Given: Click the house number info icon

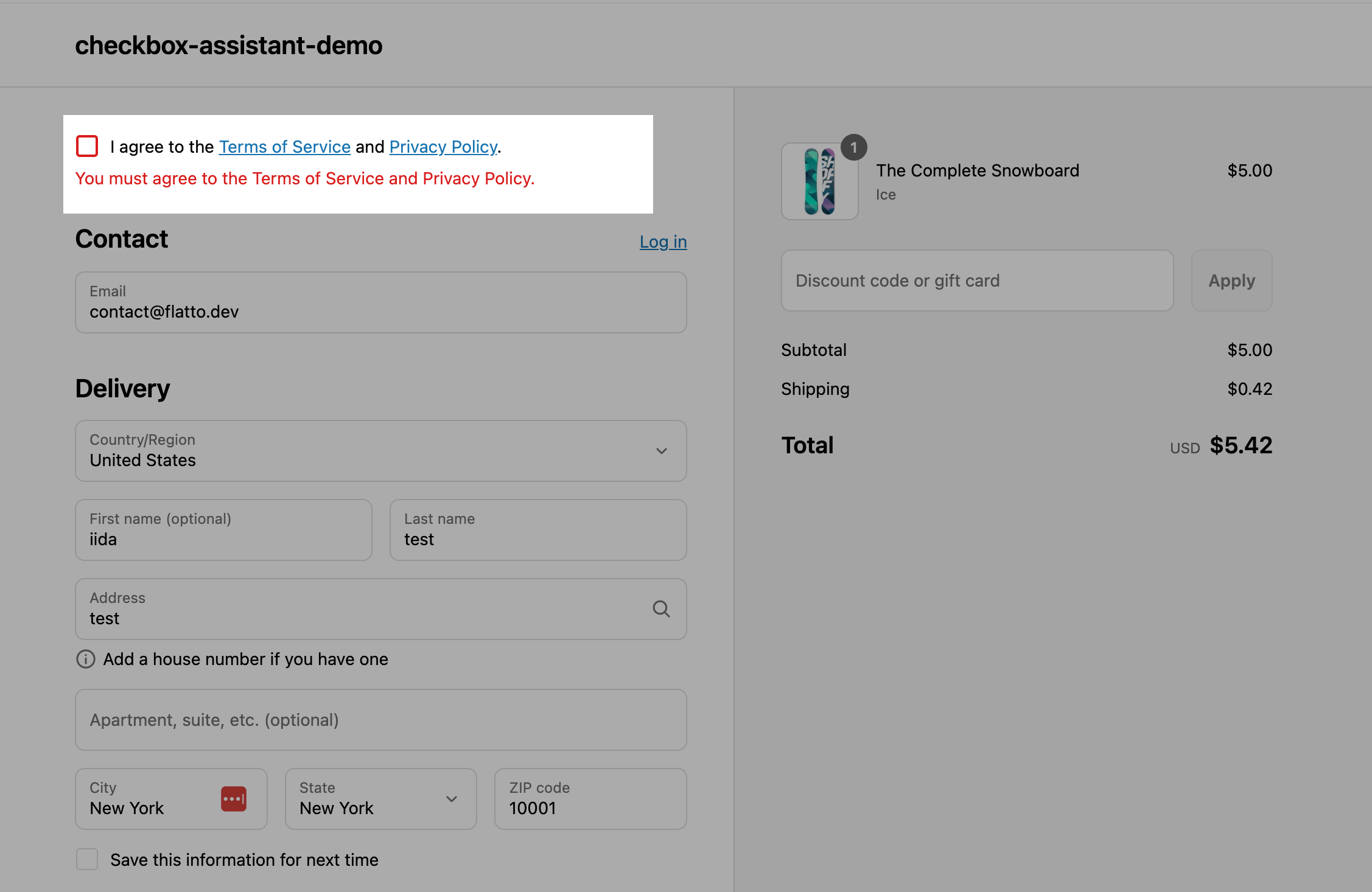Looking at the screenshot, I should pos(85,659).
